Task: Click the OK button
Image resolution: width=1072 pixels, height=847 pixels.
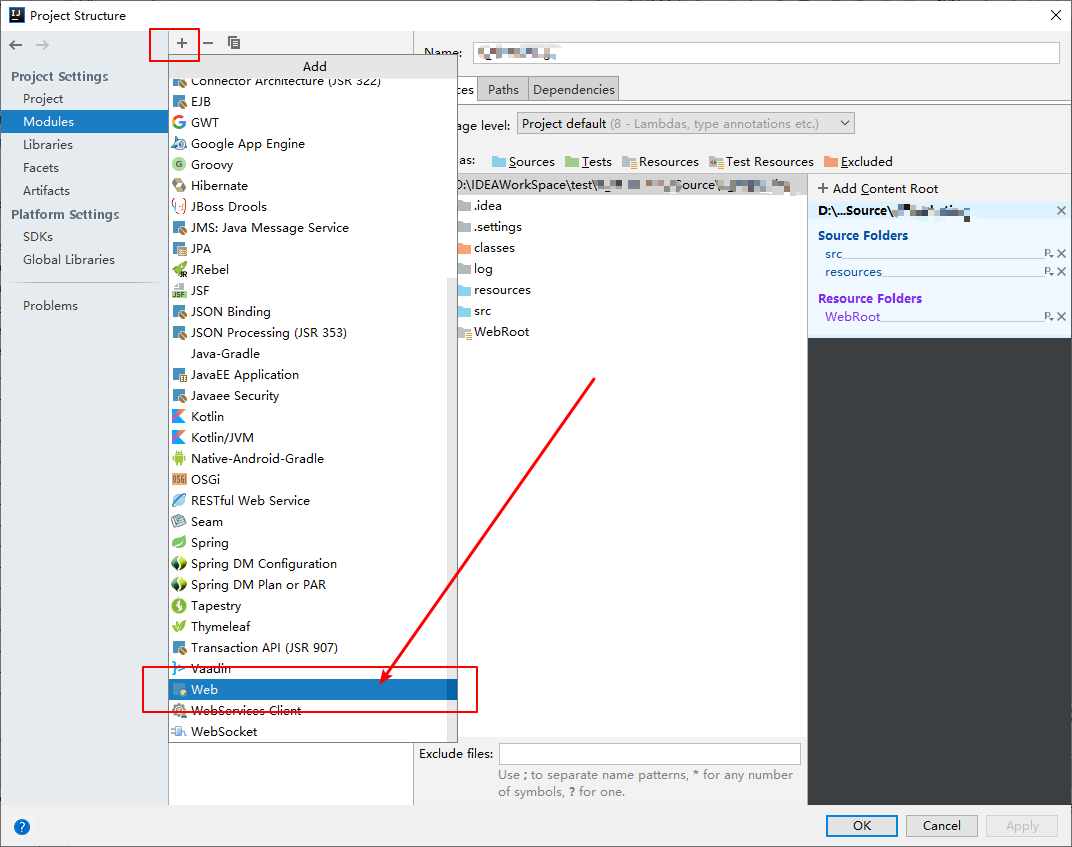Action: tap(861, 826)
